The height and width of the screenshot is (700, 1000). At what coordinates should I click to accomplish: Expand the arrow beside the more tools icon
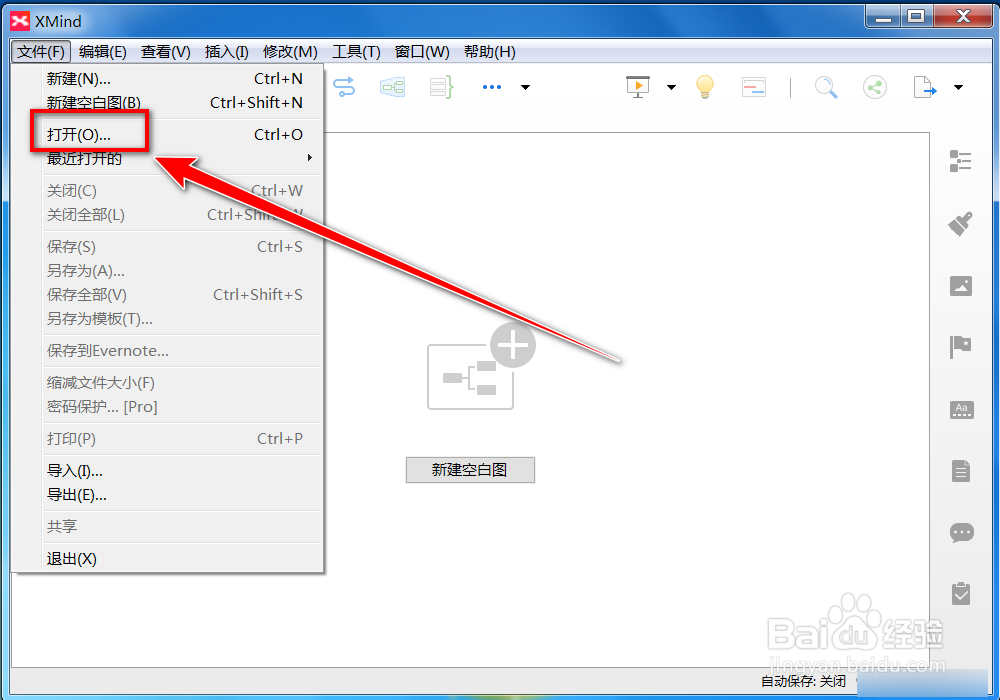(x=526, y=87)
